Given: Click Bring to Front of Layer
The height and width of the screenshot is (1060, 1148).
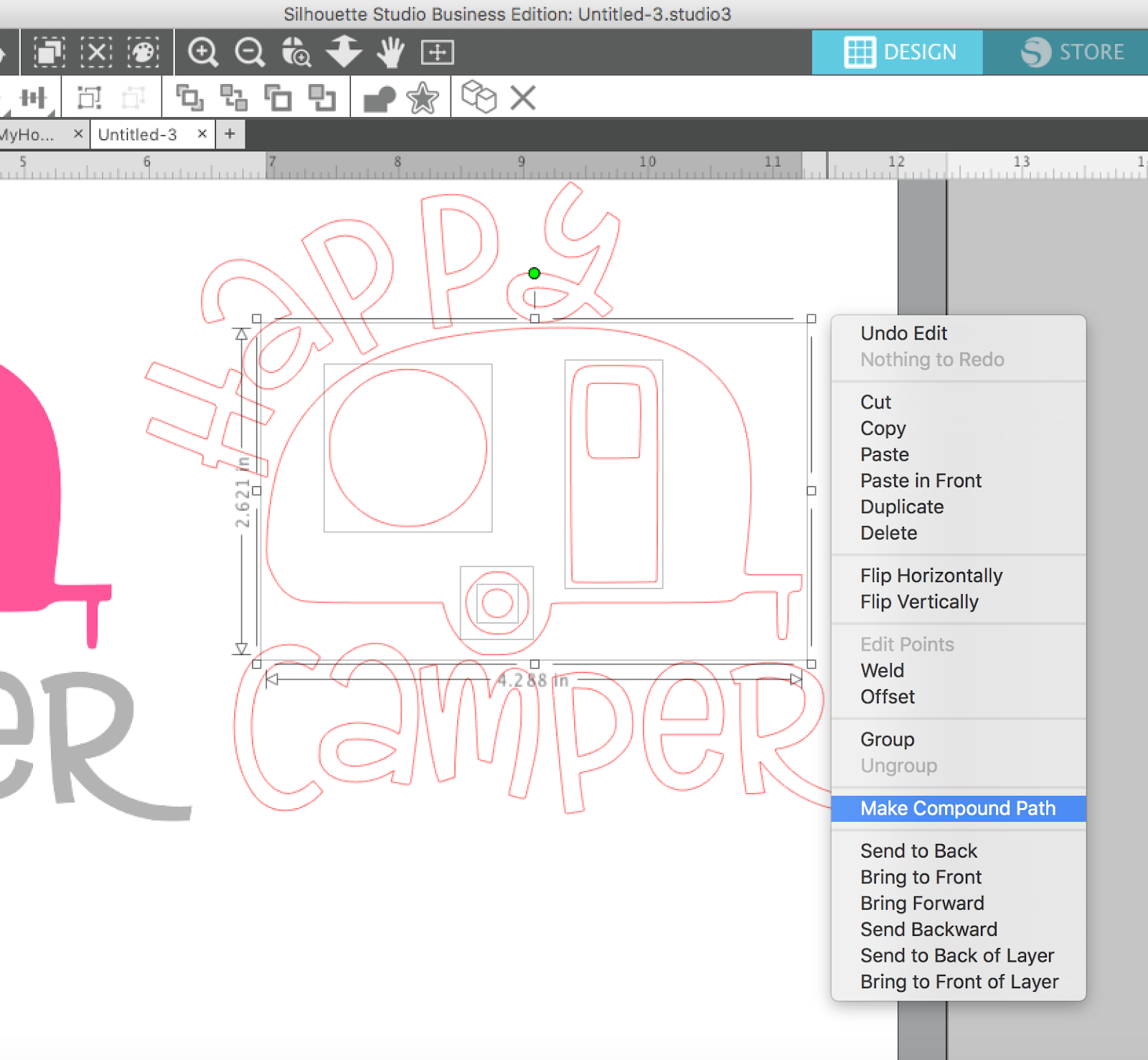Looking at the screenshot, I should click(959, 982).
